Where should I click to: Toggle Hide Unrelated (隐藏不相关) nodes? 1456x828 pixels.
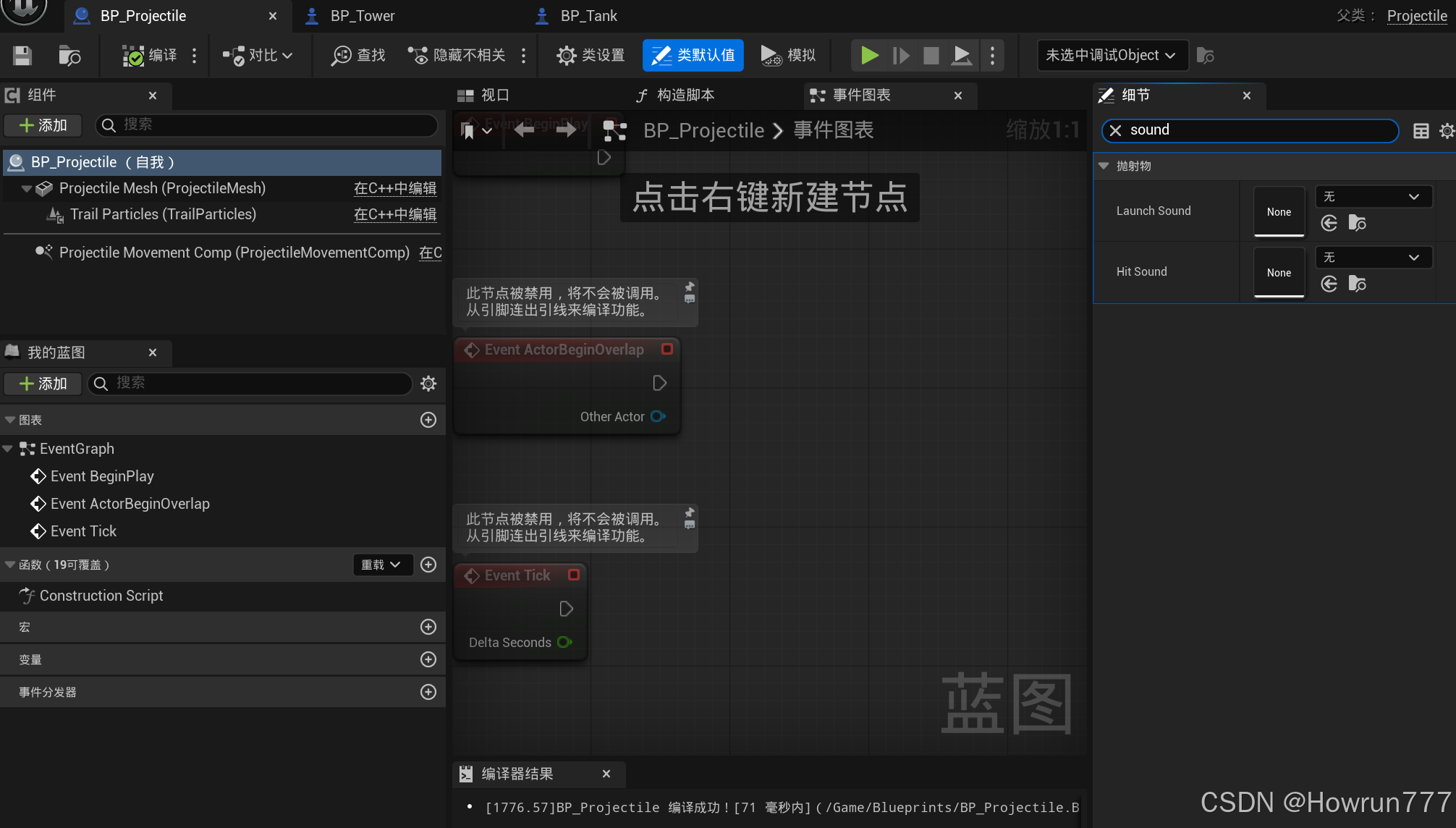click(x=457, y=56)
